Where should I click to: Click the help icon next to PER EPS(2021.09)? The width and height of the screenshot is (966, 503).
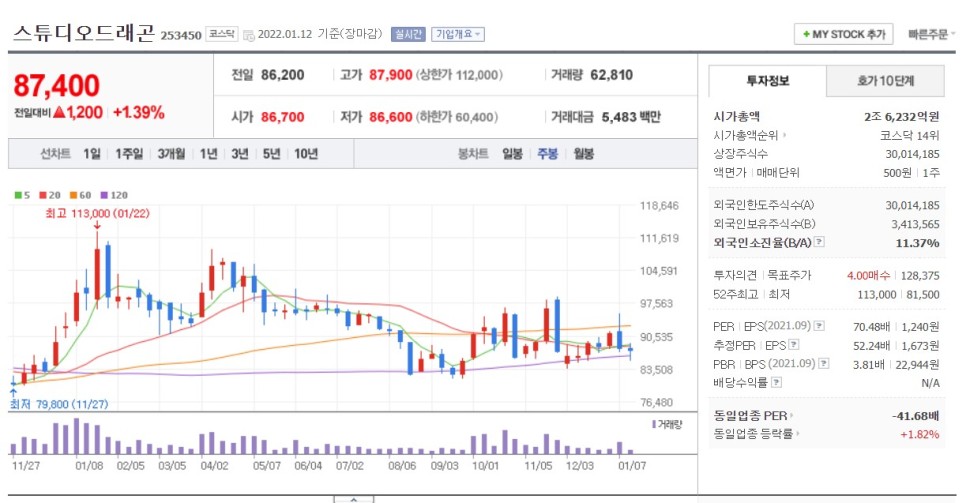819,326
